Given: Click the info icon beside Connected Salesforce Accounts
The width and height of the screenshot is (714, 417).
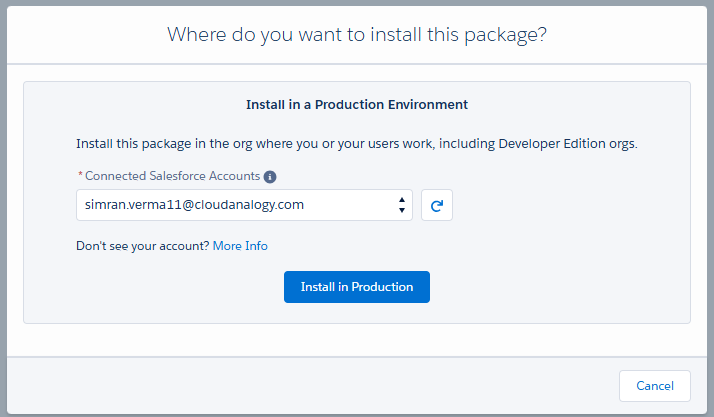Looking at the screenshot, I should (270, 176).
